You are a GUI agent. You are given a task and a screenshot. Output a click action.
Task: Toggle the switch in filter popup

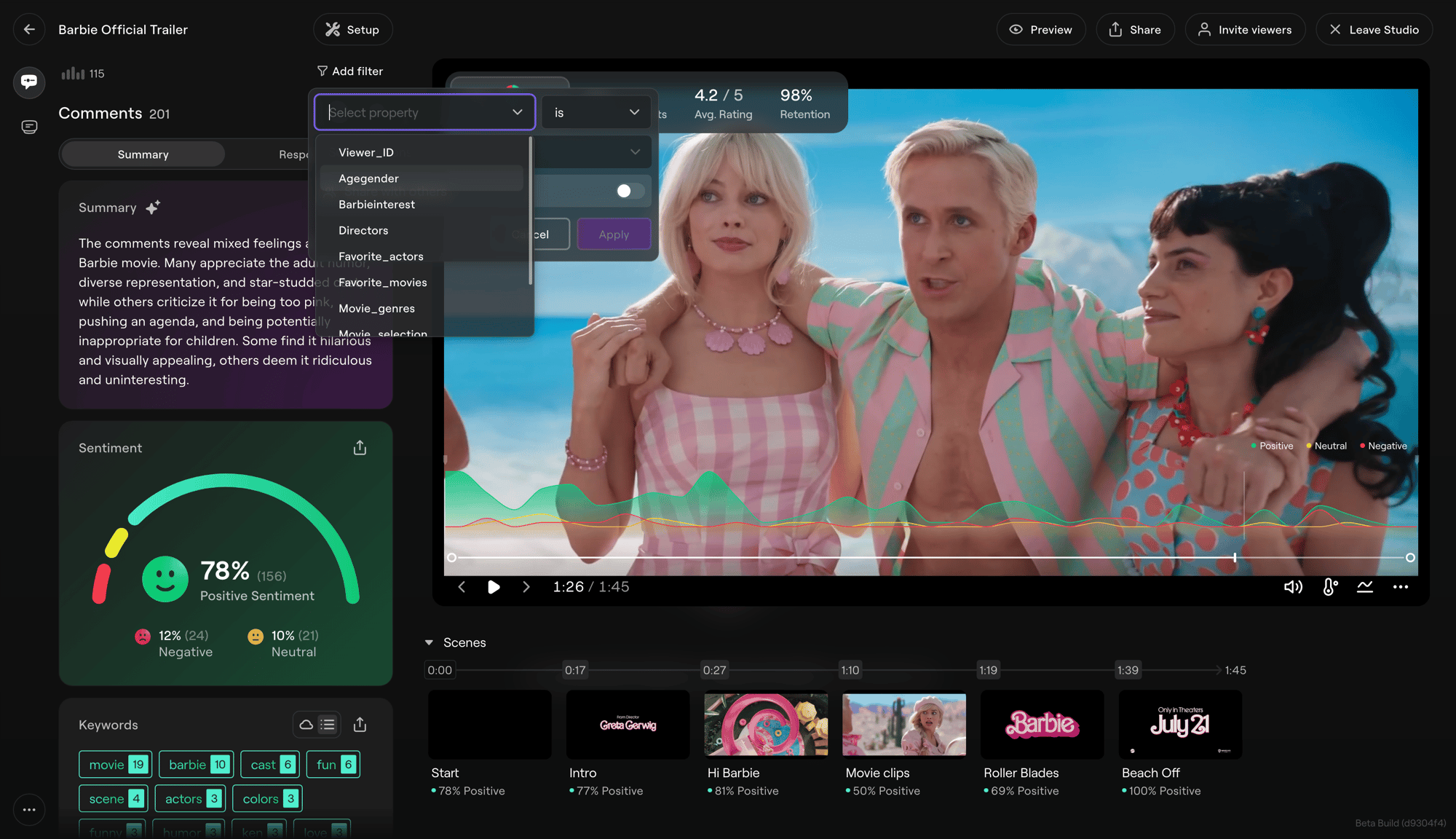pyautogui.click(x=629, y=191)
